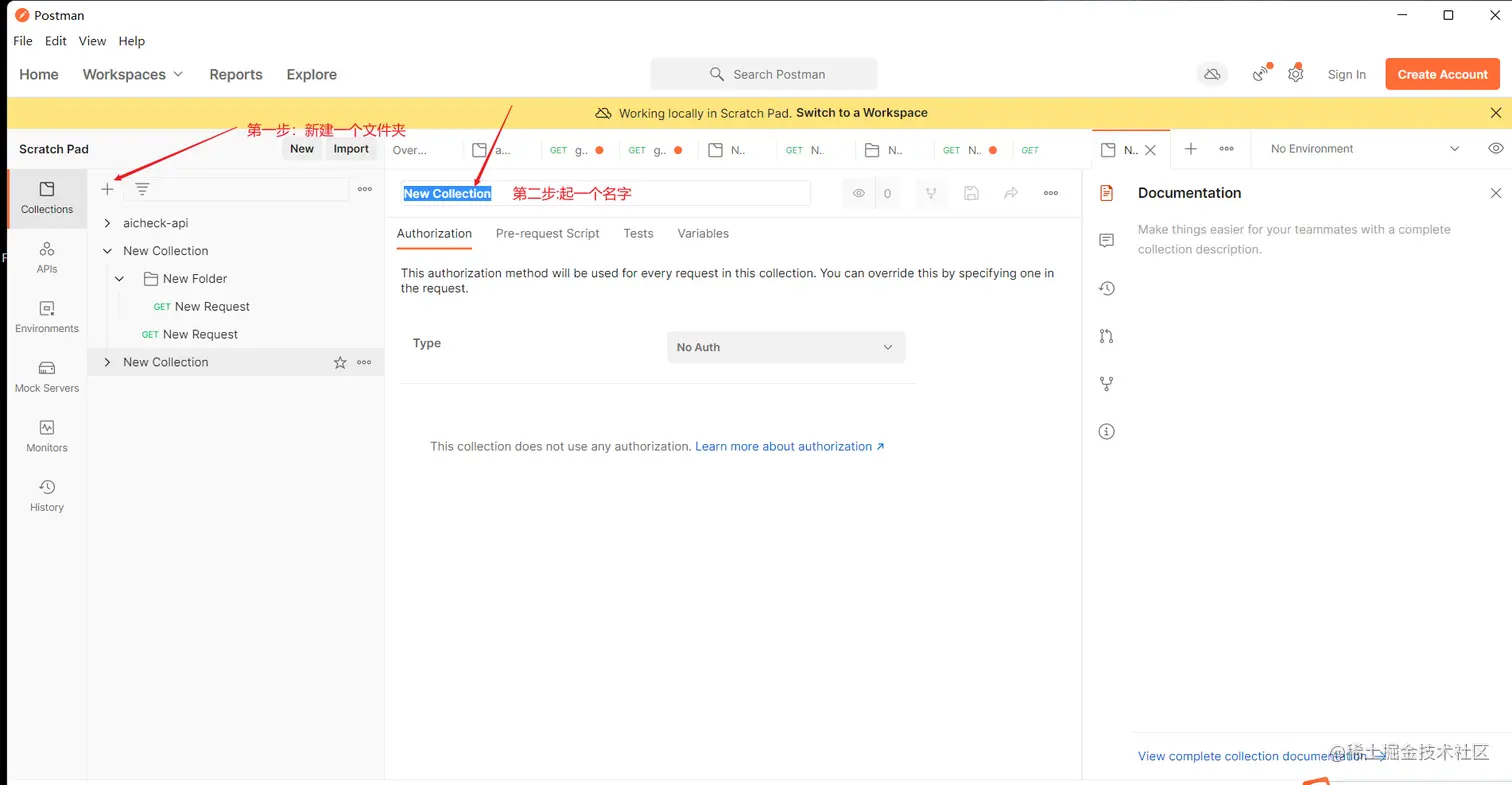Viewport: 1512px width, 785px height.
Task: Open the File menu
Action: [x=23, y=41]
